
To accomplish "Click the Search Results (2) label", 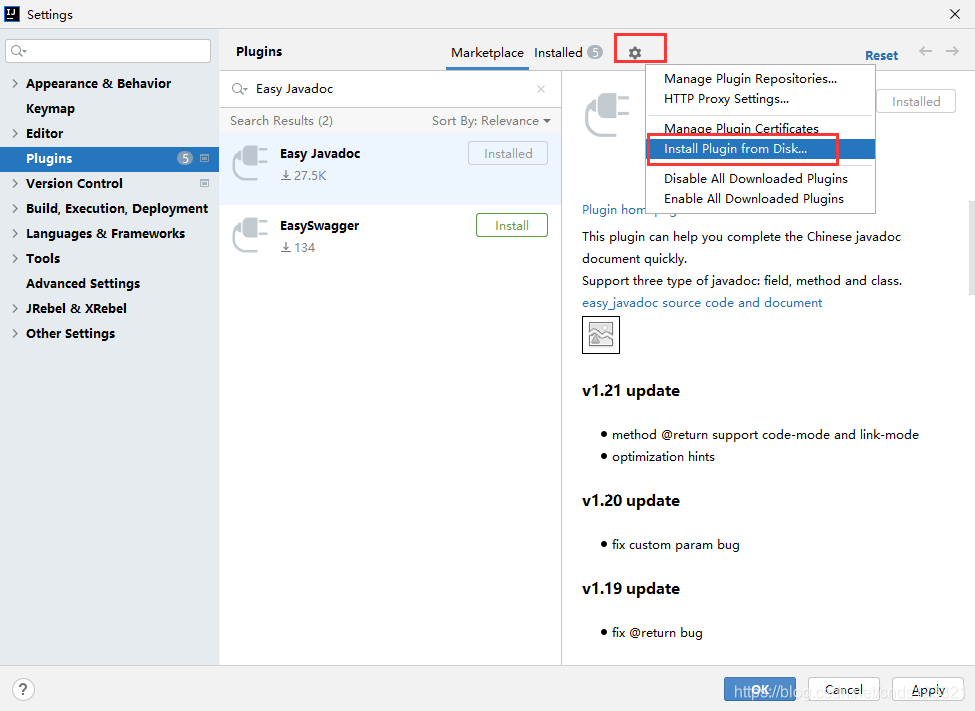I will [x=281, y=121].
